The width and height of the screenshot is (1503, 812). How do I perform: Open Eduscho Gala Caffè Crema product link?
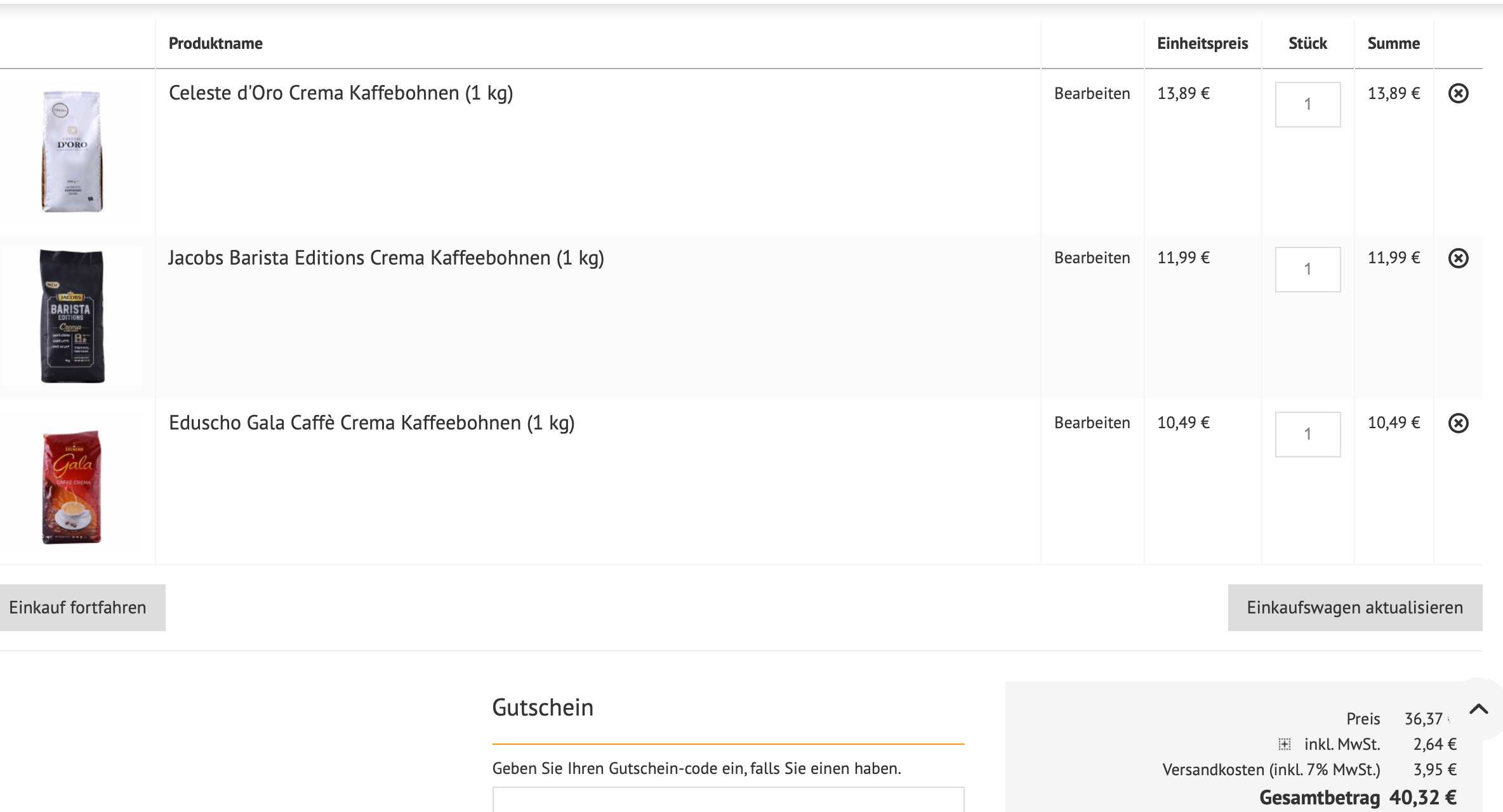(x=371, y=423)
